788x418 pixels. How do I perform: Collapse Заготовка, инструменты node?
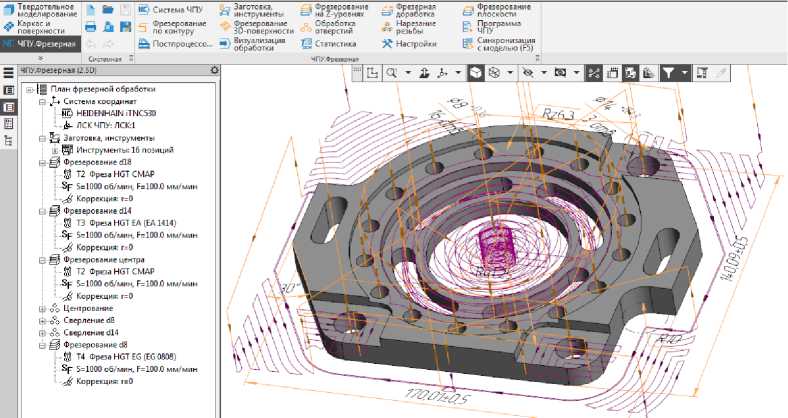click(43, 138)
